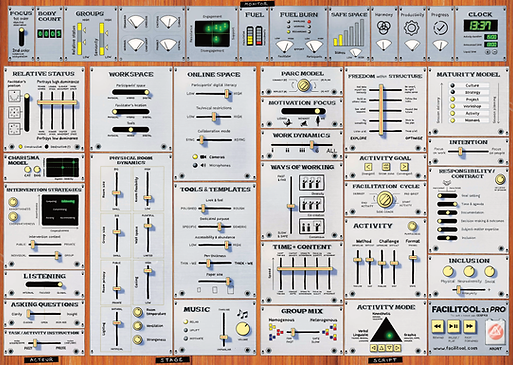Select the Divergent arrow in Activity Goal
Screen dimensions: 513x365
368,167
